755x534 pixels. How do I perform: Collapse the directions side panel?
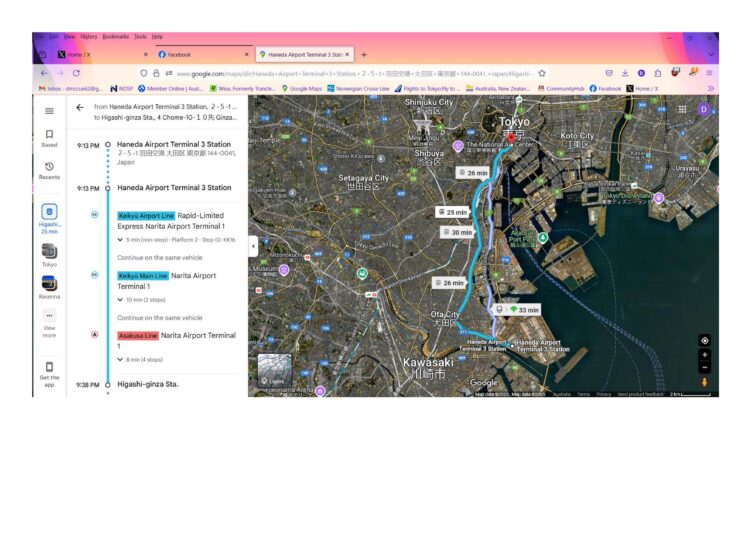pos(252,246)
